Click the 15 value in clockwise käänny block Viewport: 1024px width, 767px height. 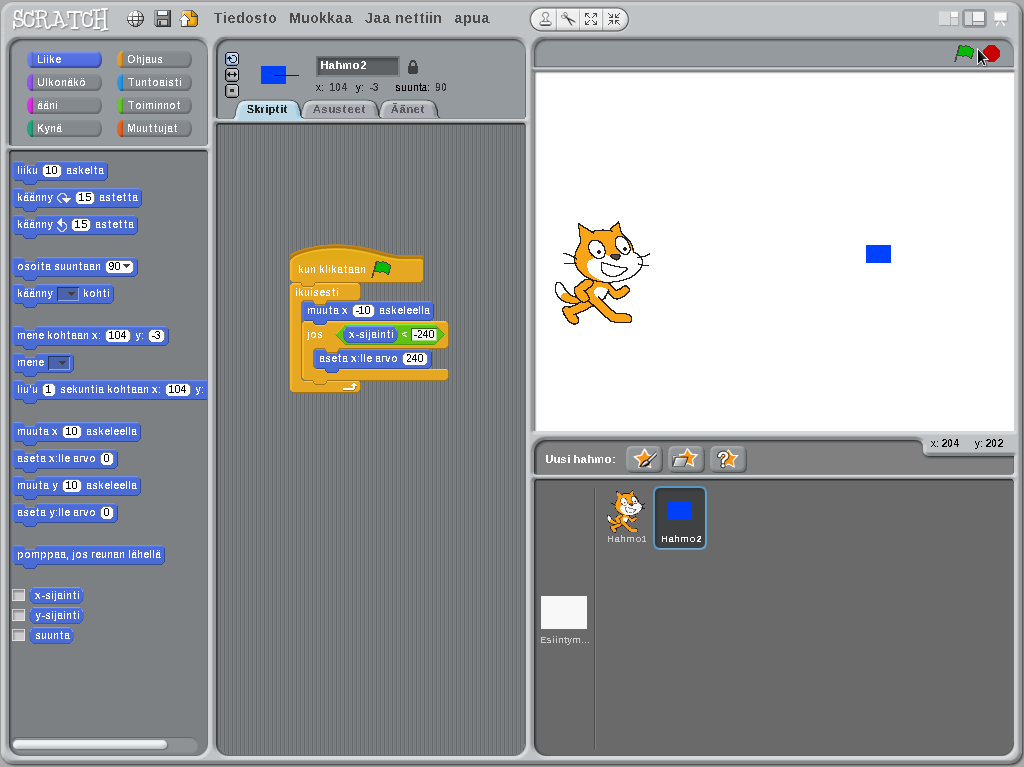(85, 197)
